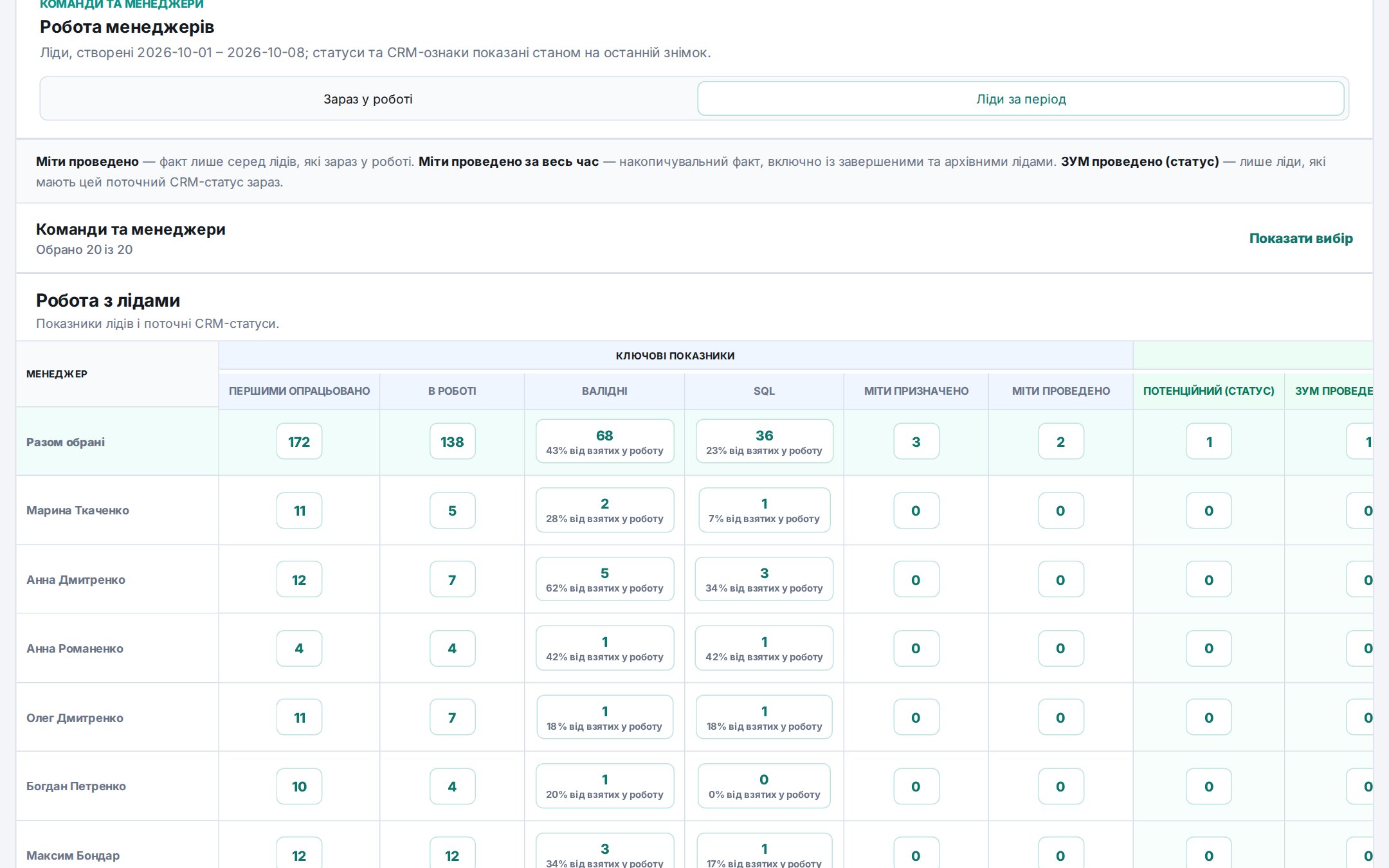Select the 'Разом обрані' row label
The width and height of the screenshot is (1389, 868).
pyautogui.click(x=66, y=442)
